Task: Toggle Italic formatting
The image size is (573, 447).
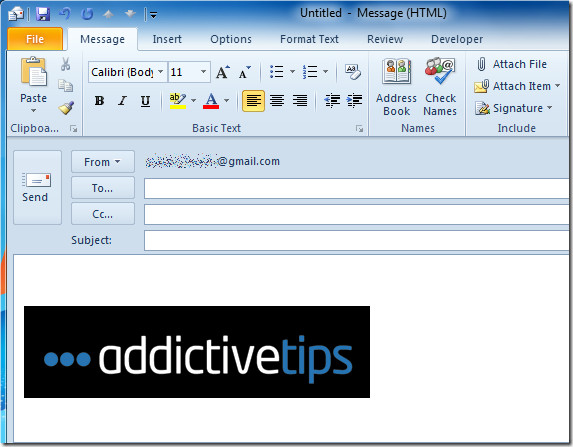Action: (x=122, y=101)
